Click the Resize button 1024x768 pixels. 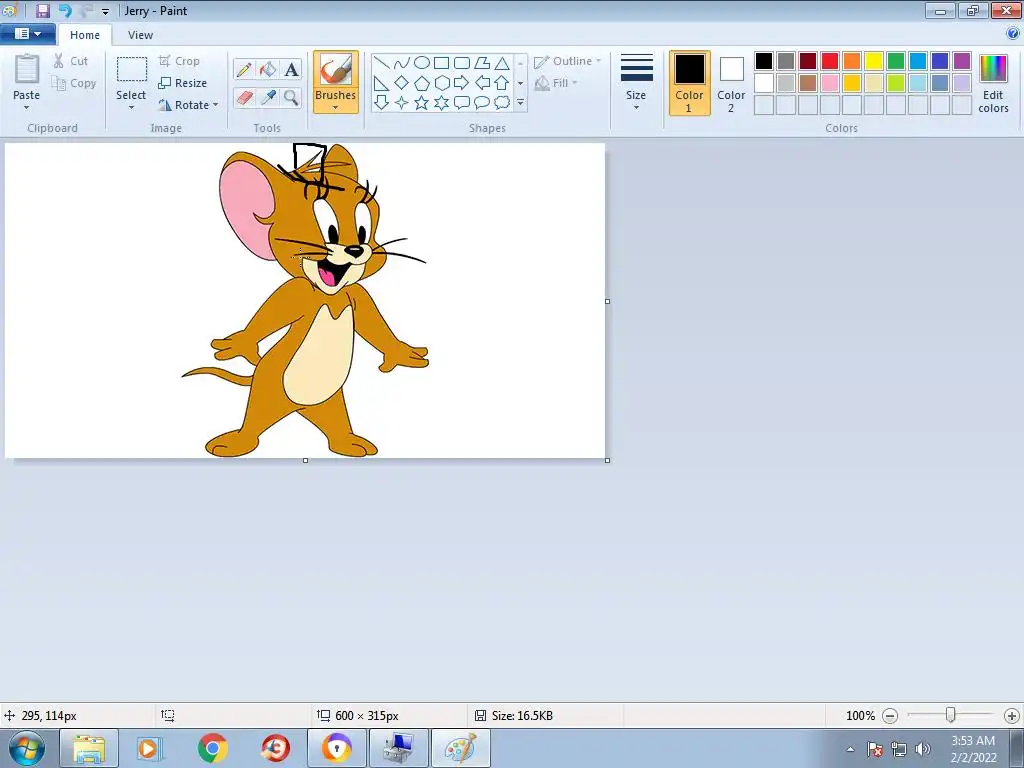click(x=183, y=83)
